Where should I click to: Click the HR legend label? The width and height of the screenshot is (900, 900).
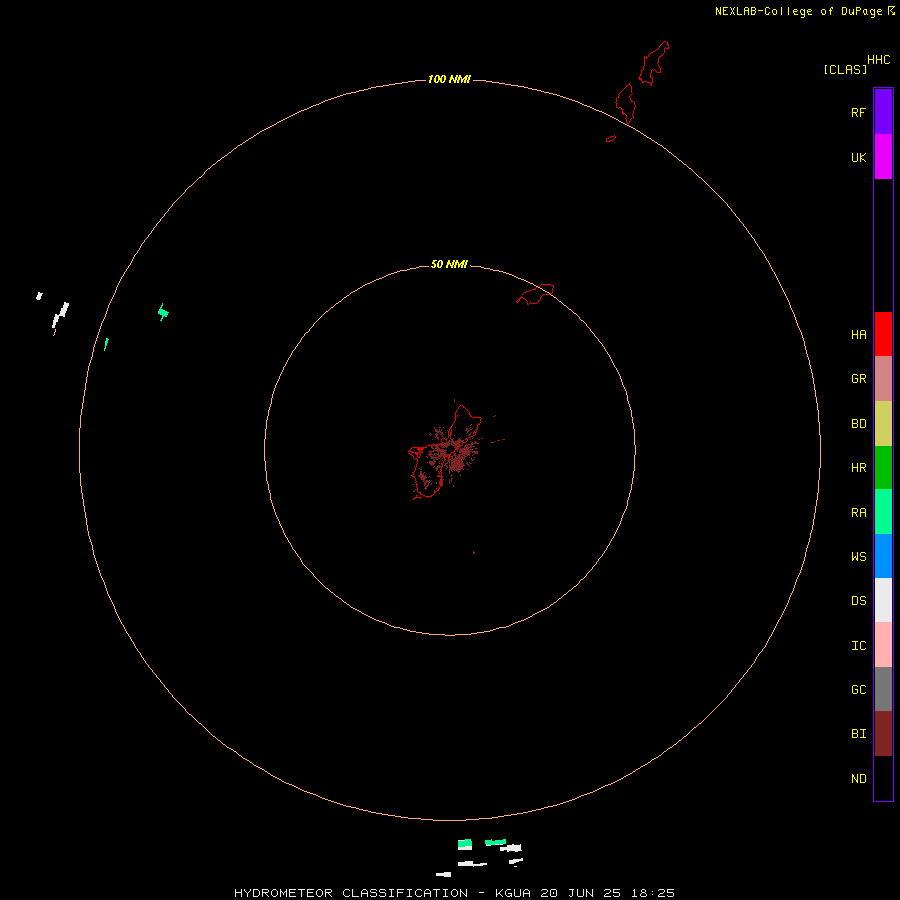pyautogui.click(x=858, y=468)
